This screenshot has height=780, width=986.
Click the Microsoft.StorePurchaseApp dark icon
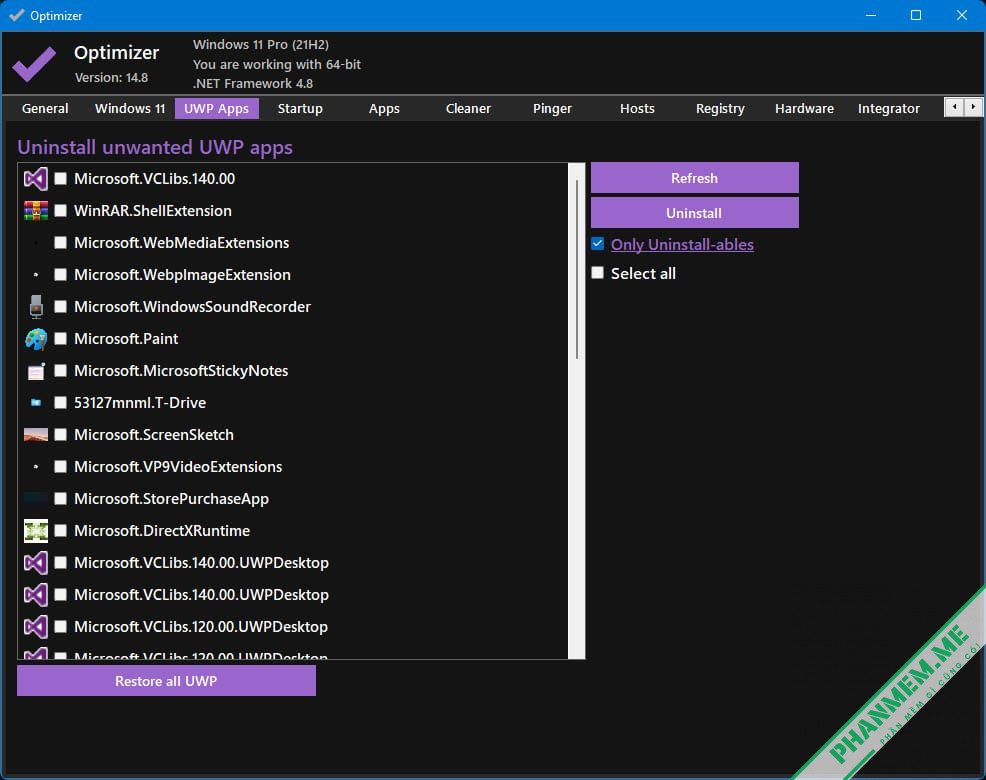click(x=36, y=499)
